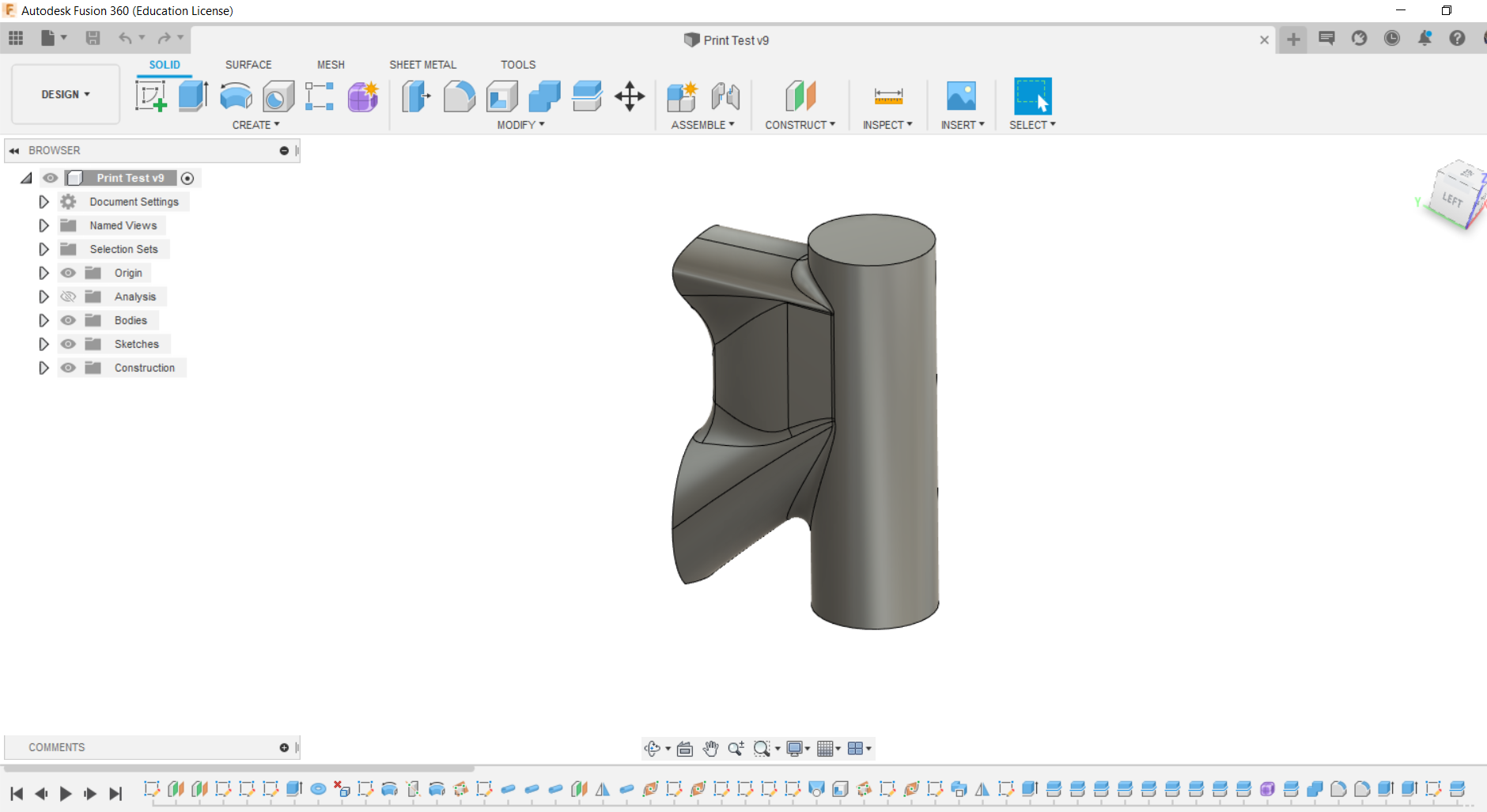Select the Offset Face tool
1487x812 pixels.
587,96
